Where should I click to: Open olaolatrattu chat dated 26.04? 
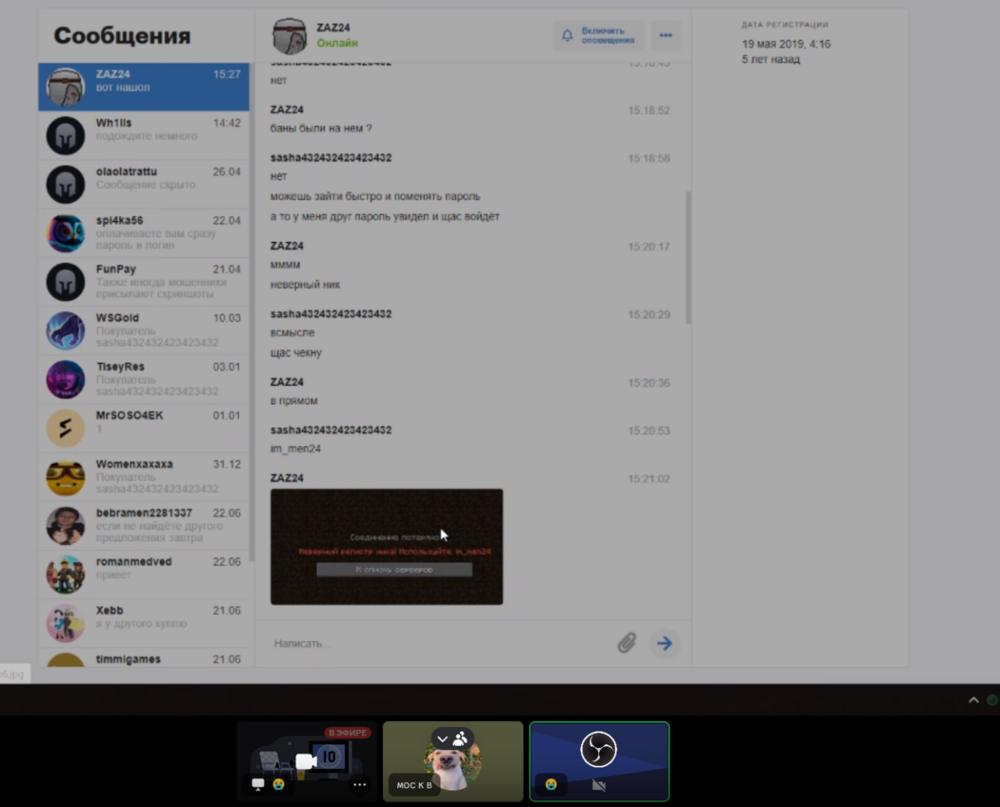143,184
